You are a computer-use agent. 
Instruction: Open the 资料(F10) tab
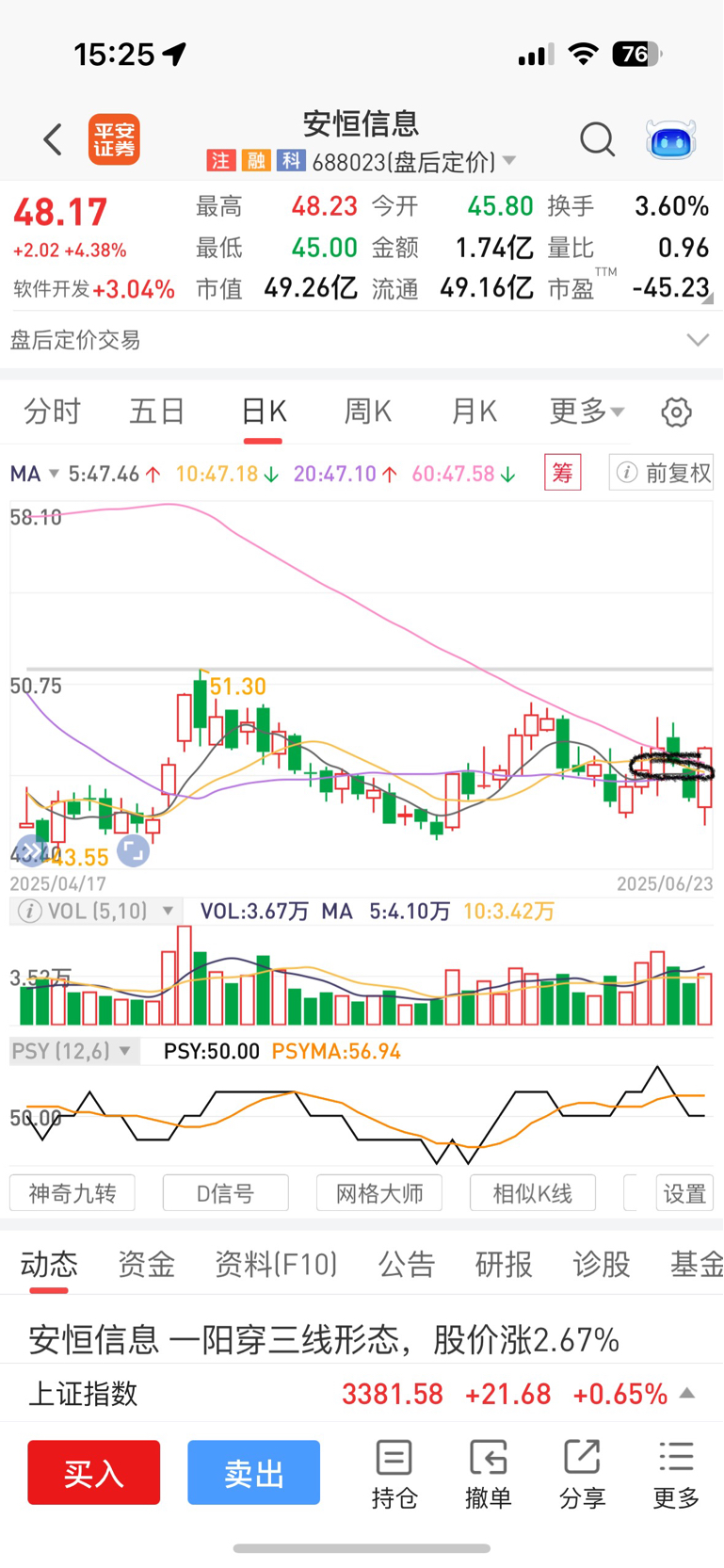click(276, 1264)
